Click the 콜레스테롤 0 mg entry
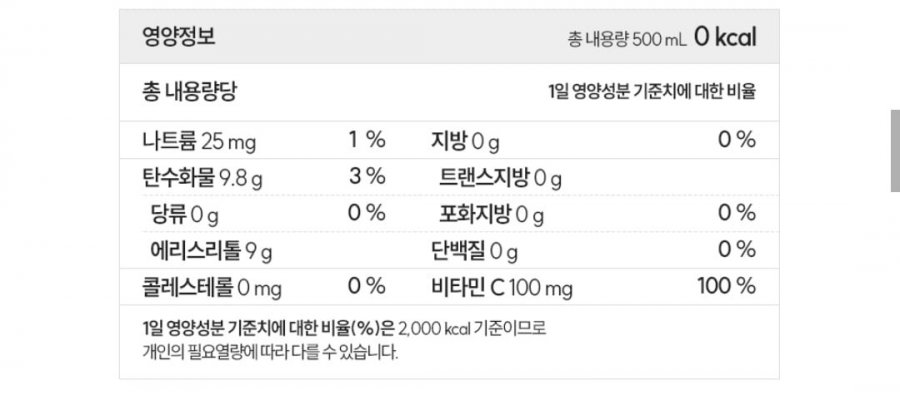The height and width of the screenshot is (400, 900). (x=212, y=287)
